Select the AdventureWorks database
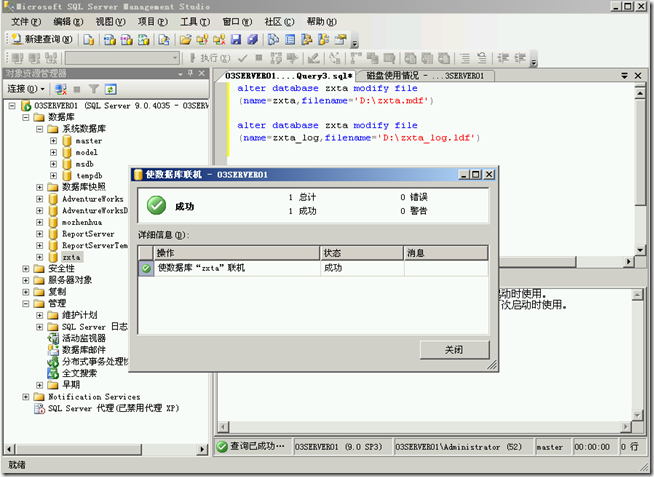The image size is (654, 477). [x=93, y=199]
